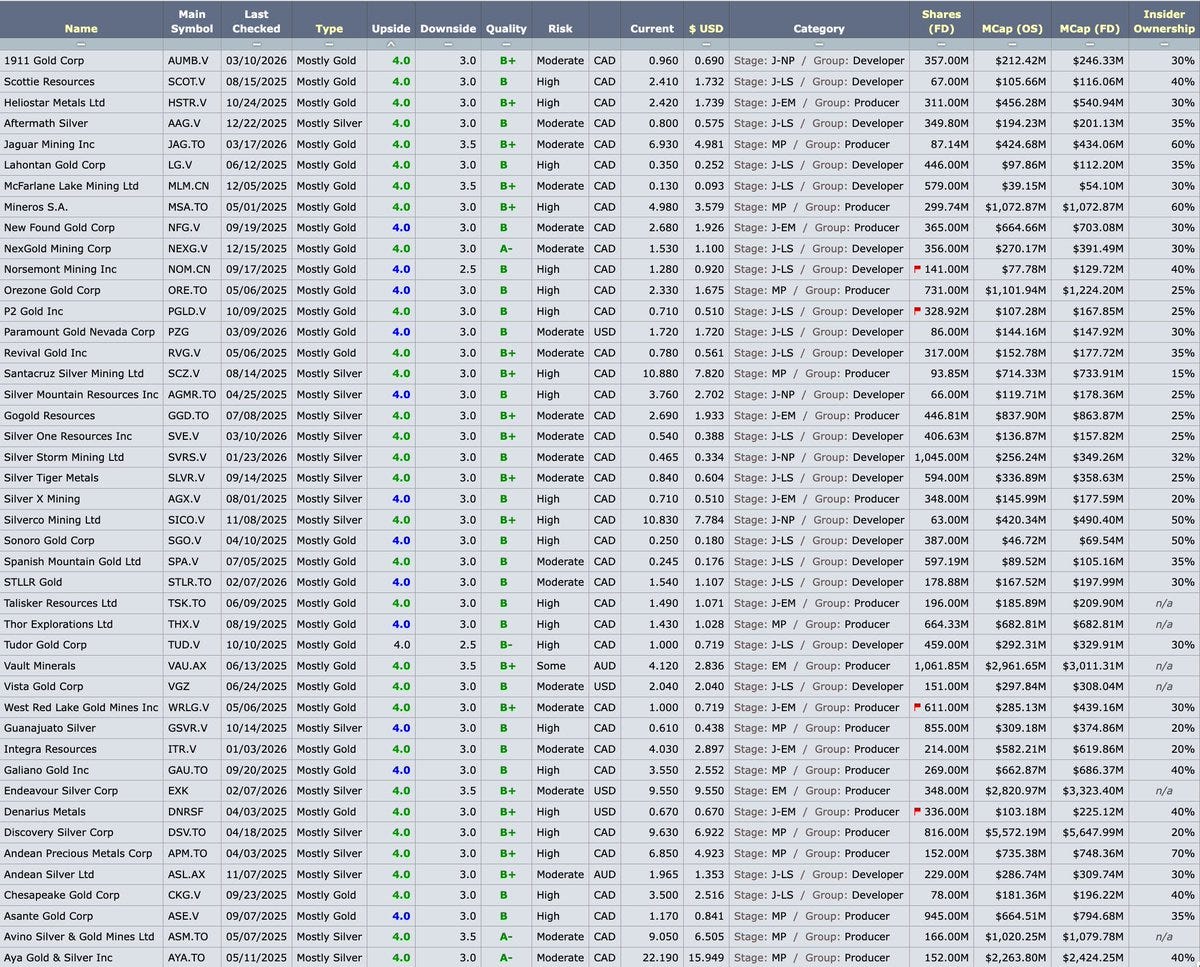
Task: Click the MCap (OS) column header
Action: [x=1012, y=29]
